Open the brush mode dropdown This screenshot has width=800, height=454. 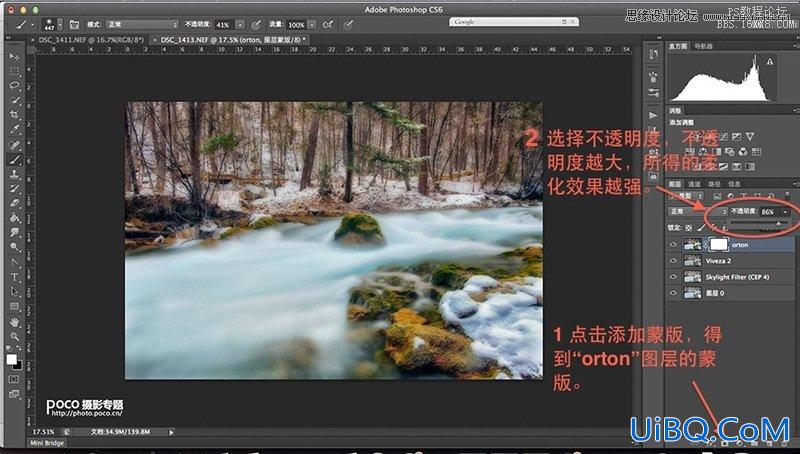point(143,24)
